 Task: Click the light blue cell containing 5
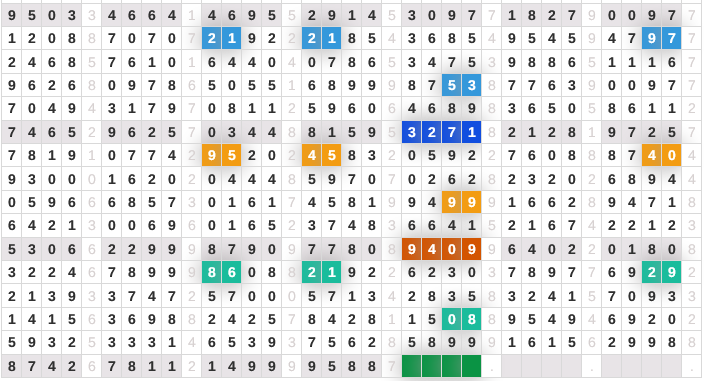pyautogui.click(x=452, y=85)
